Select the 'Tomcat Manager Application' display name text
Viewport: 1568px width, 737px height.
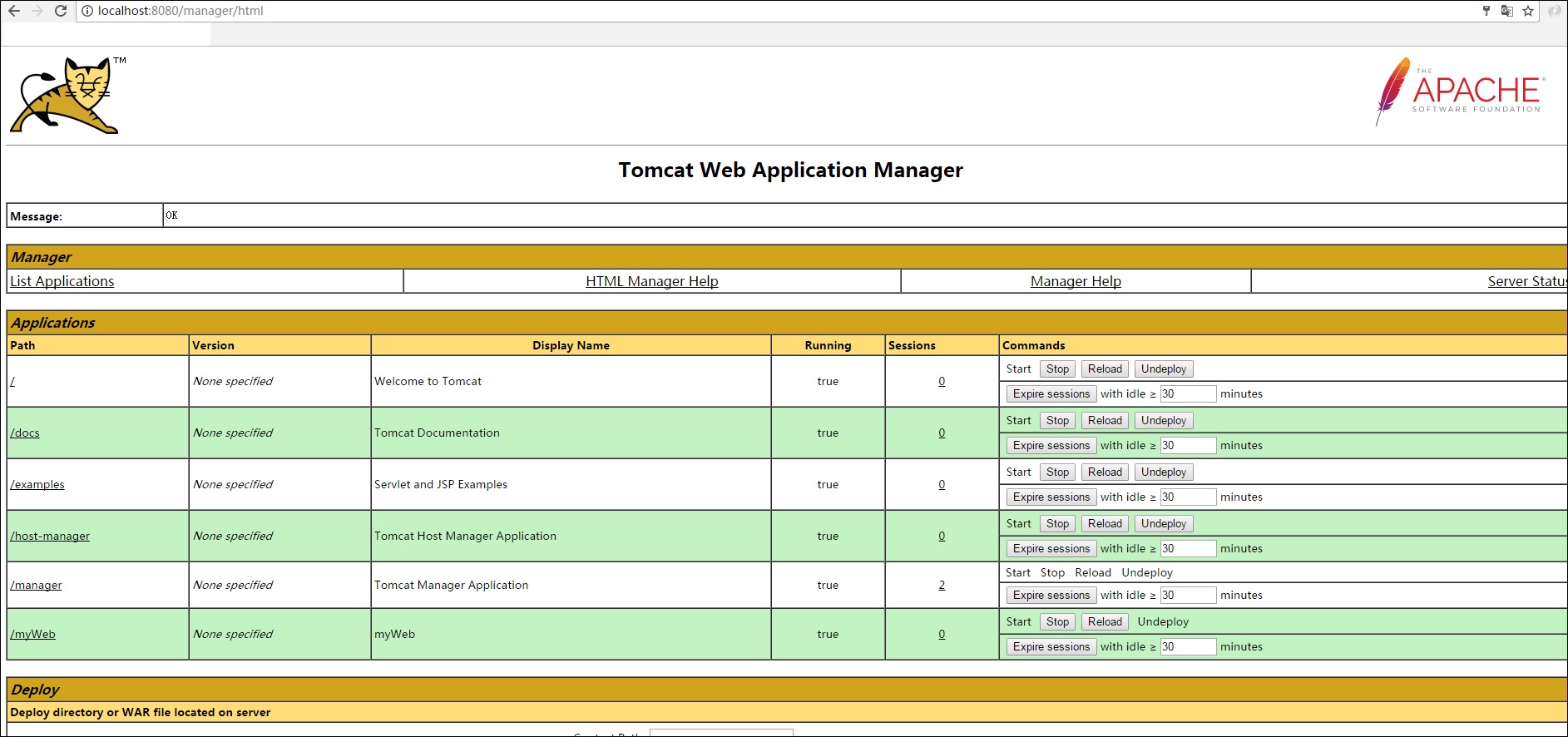coord(451,585)
